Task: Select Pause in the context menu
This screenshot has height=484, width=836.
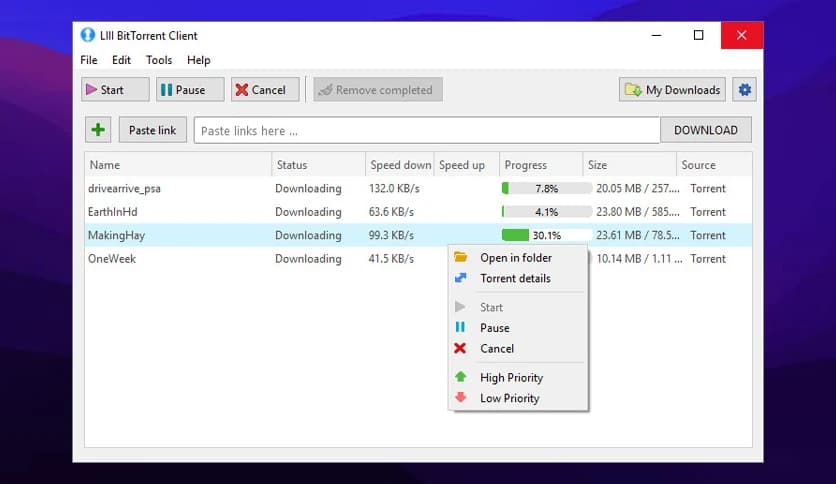Action: (518, 328)
